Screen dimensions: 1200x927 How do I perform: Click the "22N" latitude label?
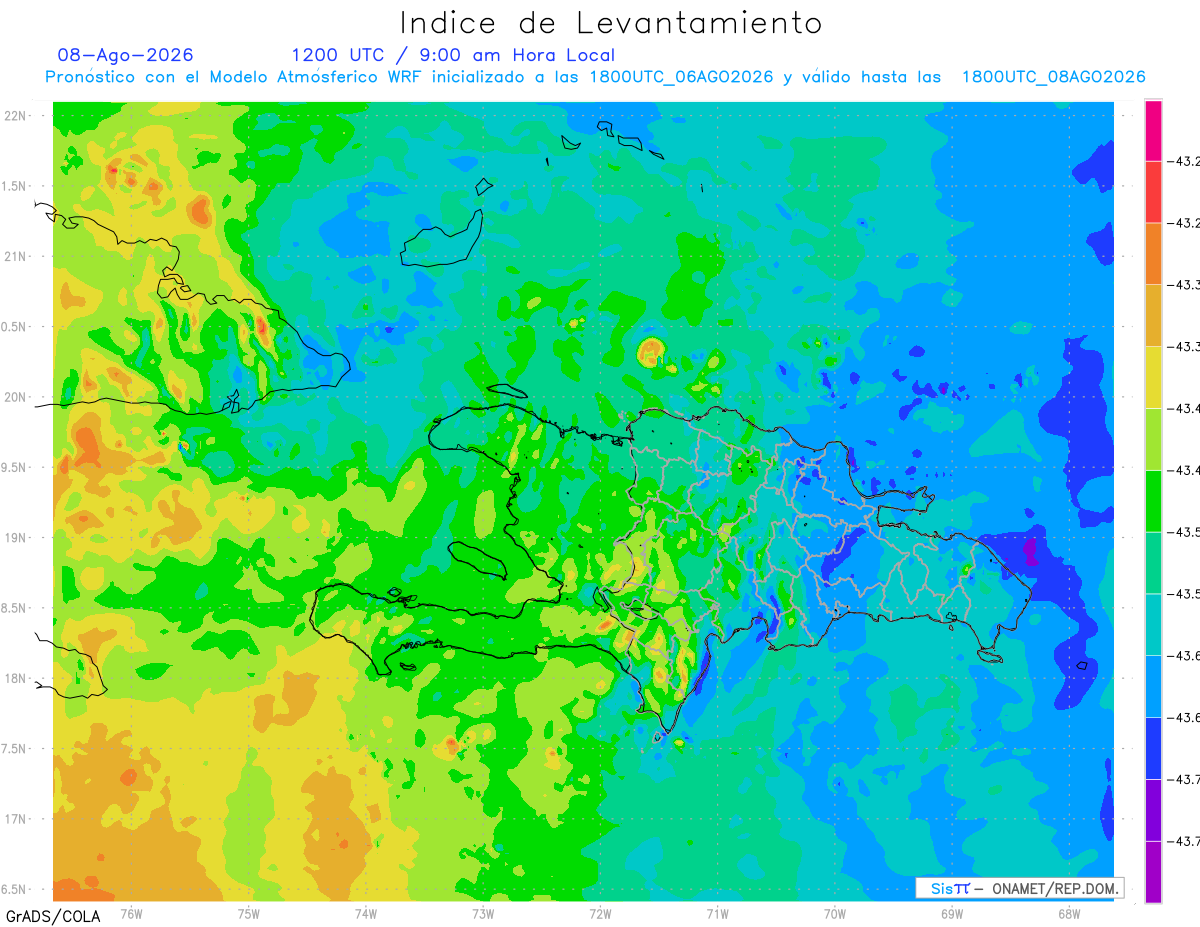[15, 116]
